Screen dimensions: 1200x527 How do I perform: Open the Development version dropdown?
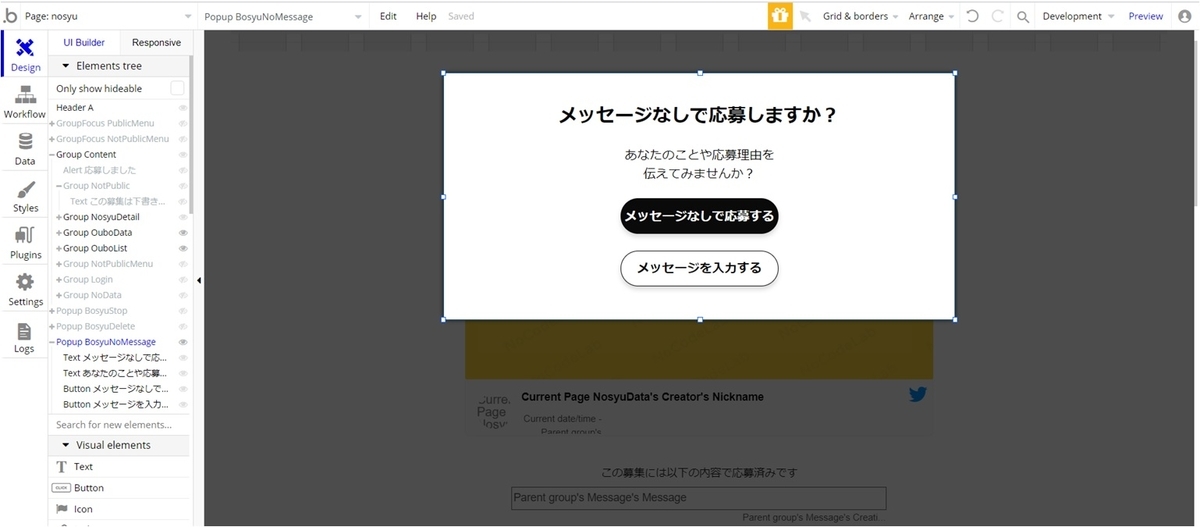pos(1079,16)
